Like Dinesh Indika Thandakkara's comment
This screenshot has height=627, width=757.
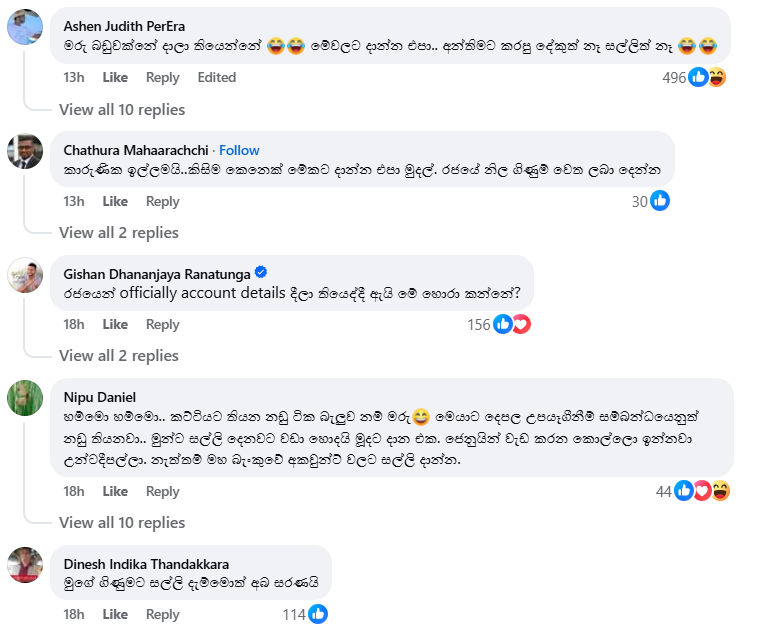click(x=115, y=614)
